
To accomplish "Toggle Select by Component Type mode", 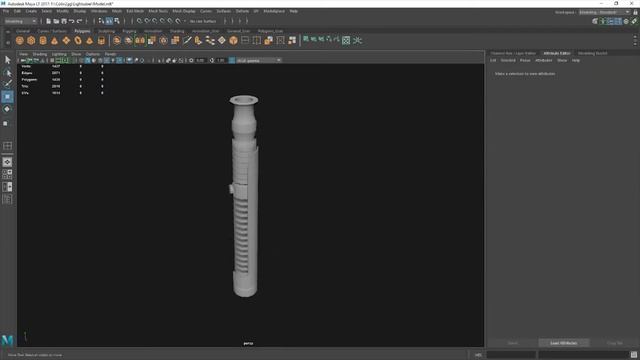I will 117,21.
